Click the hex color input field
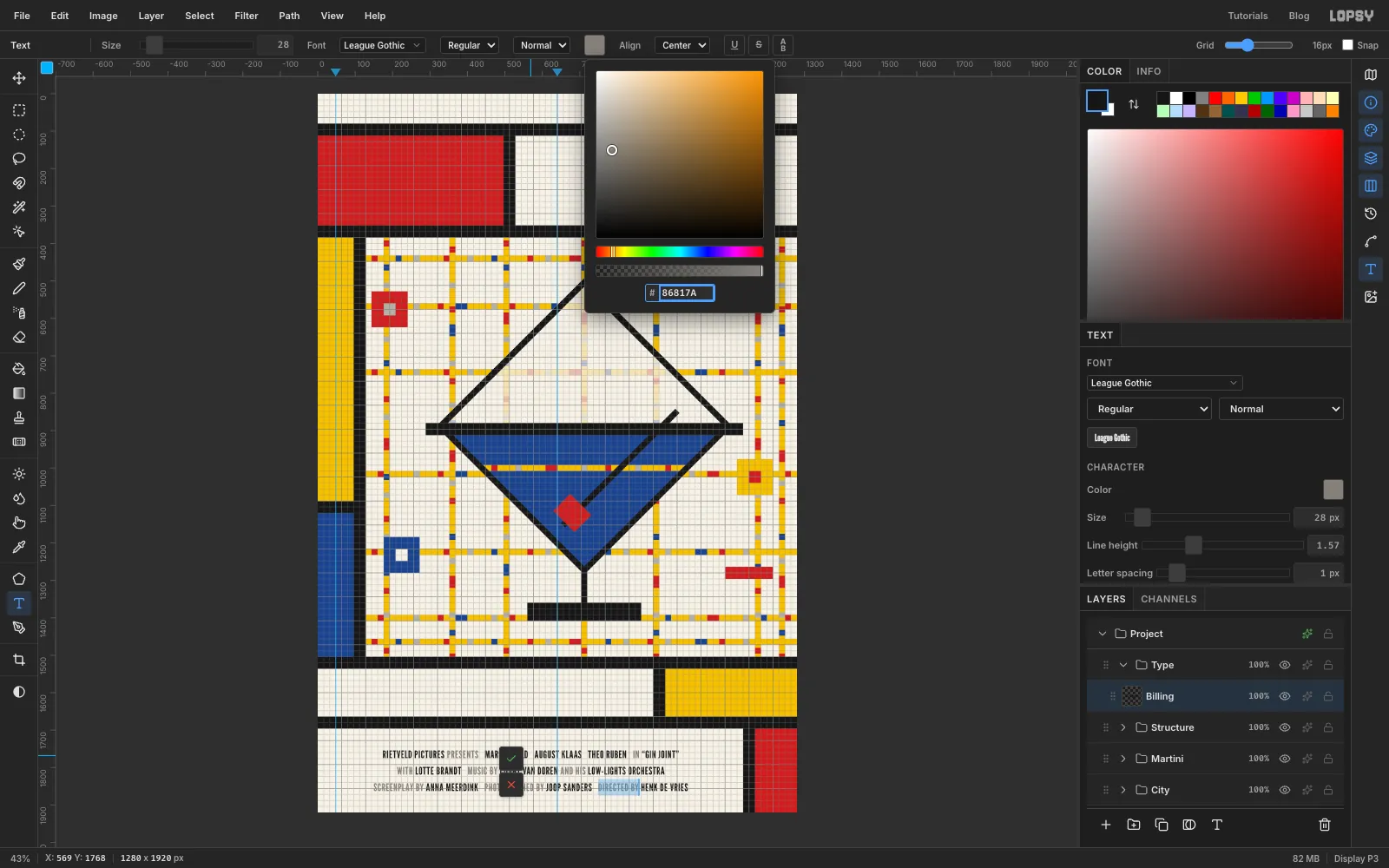 coord(686,293)
